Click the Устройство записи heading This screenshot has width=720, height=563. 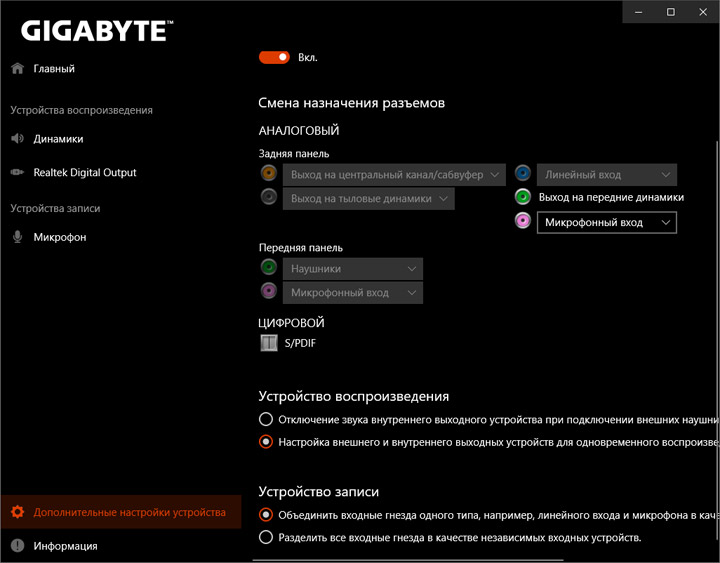pyautogui.click(x=319, y=492)
